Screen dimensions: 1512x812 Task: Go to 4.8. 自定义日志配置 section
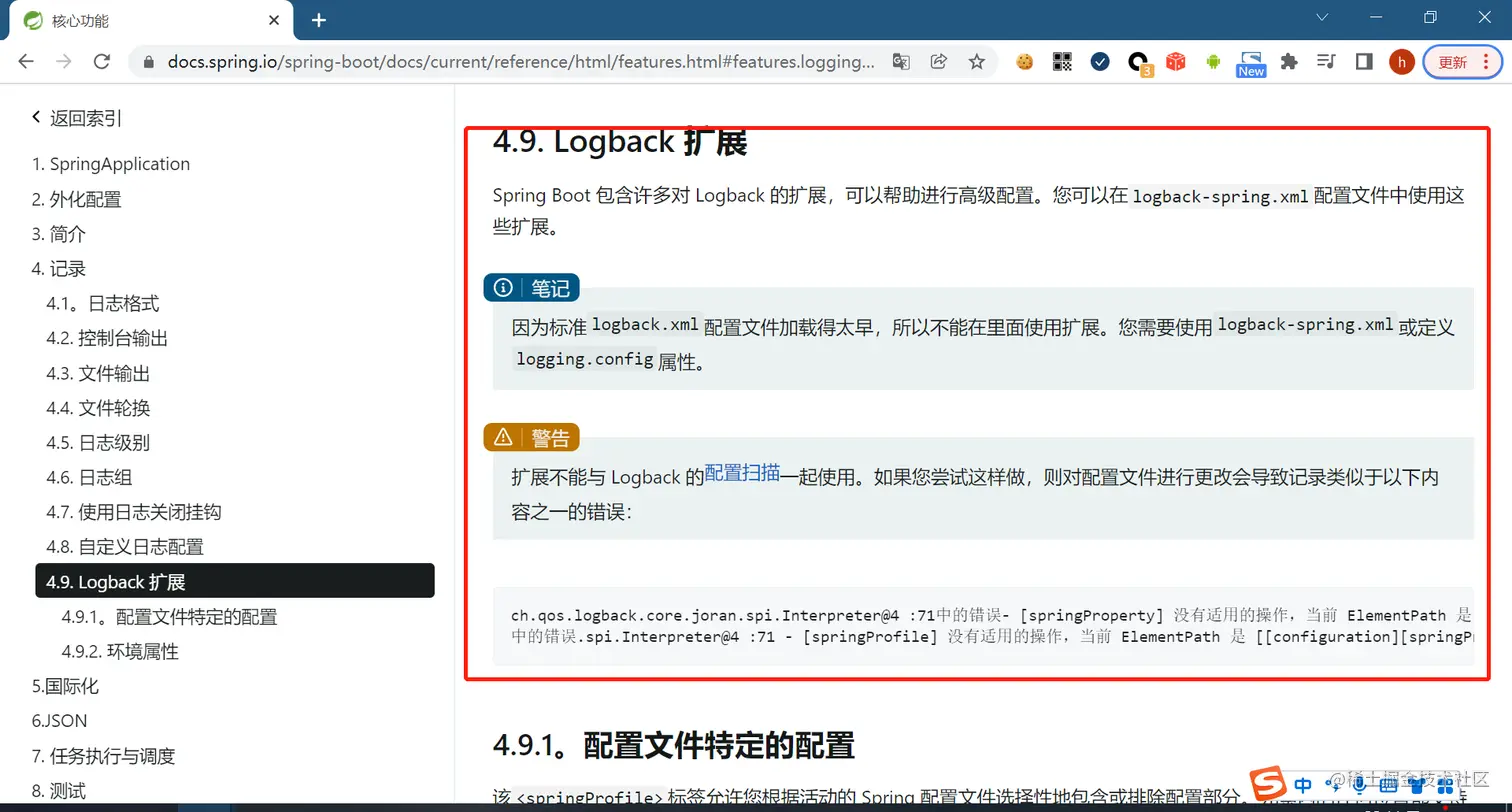[125, 547]
